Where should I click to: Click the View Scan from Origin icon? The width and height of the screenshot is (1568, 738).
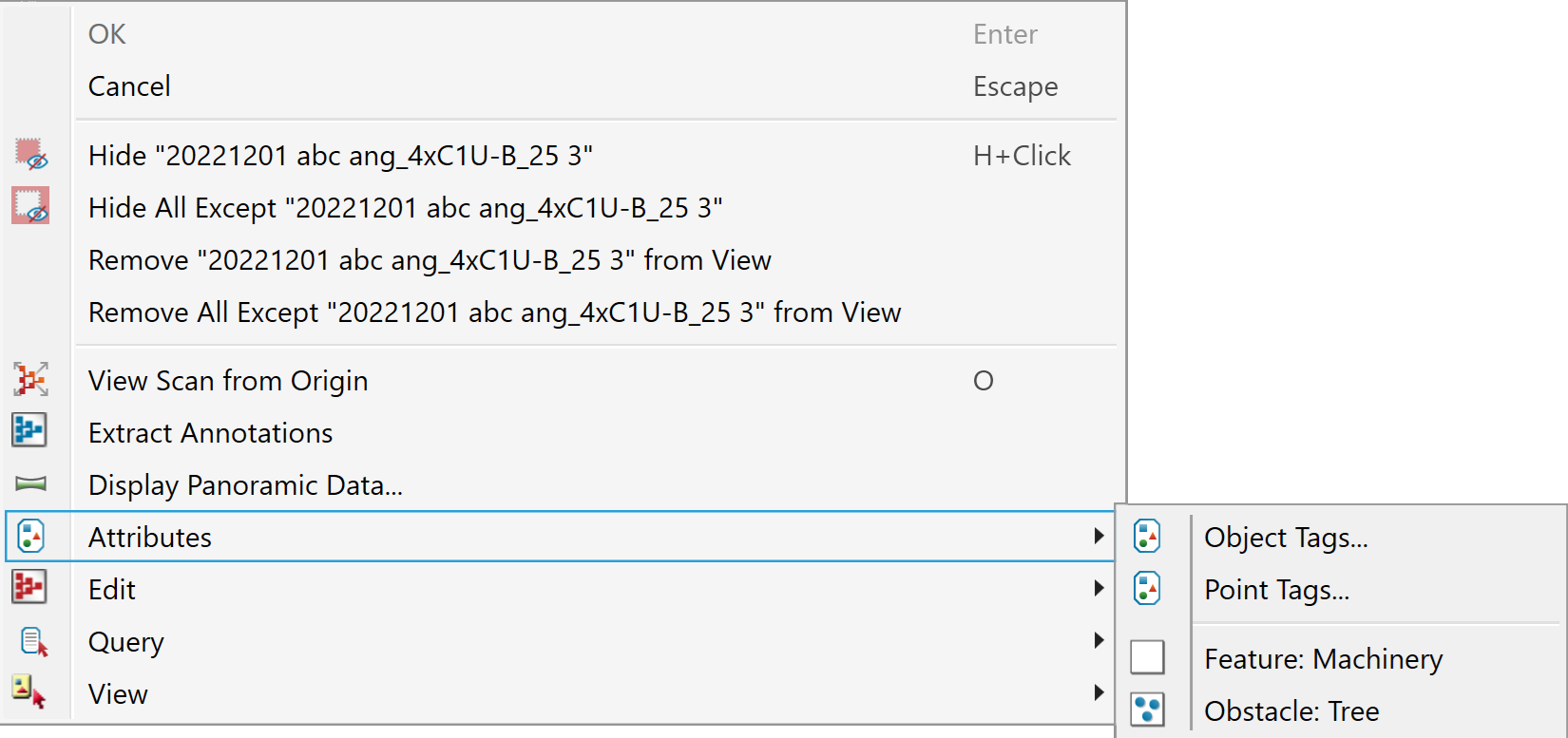pyautogui.click(x=30, y=380)
